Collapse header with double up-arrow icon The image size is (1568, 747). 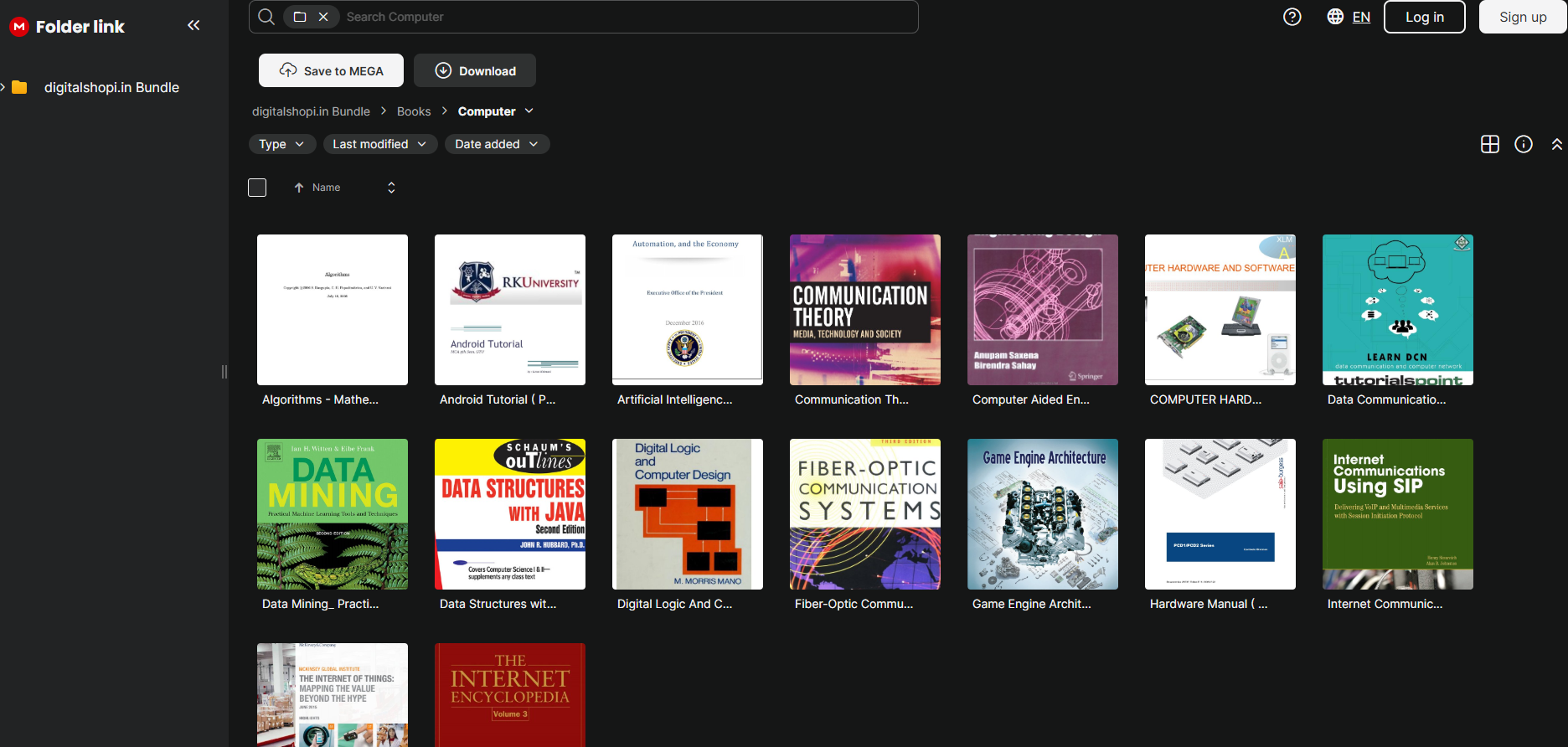pyautogui.click(x=1556, y=144)
